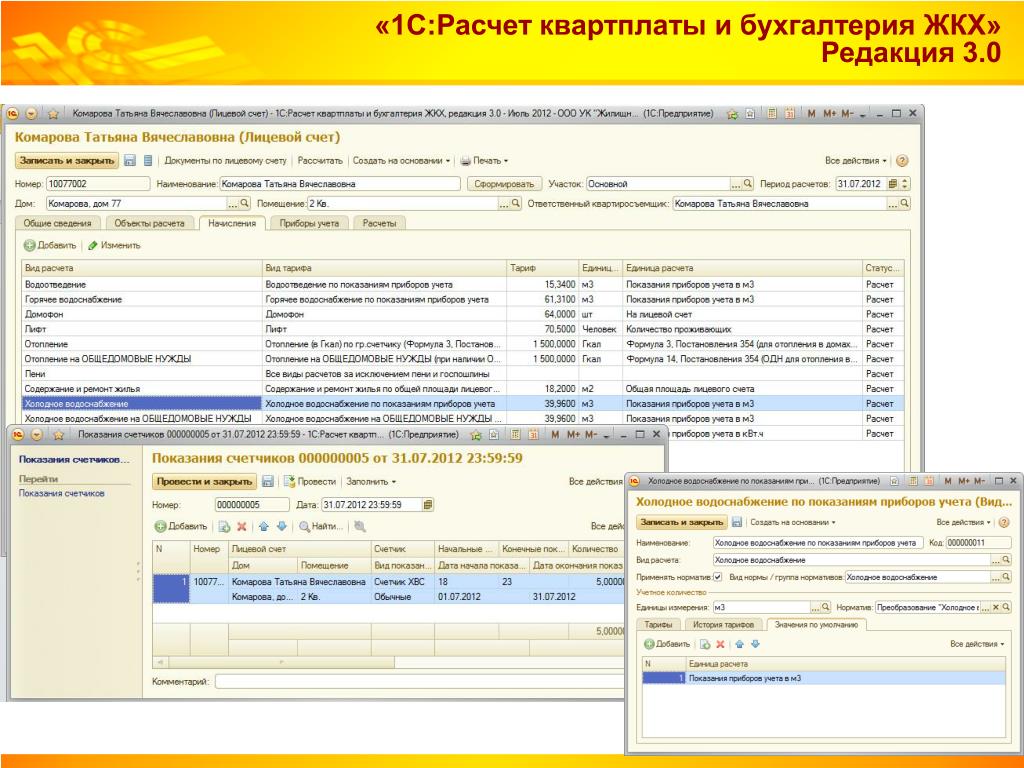Click Показания приборов учета в м3 row in defaults
1024x768 pixels.
click(824, 679)
